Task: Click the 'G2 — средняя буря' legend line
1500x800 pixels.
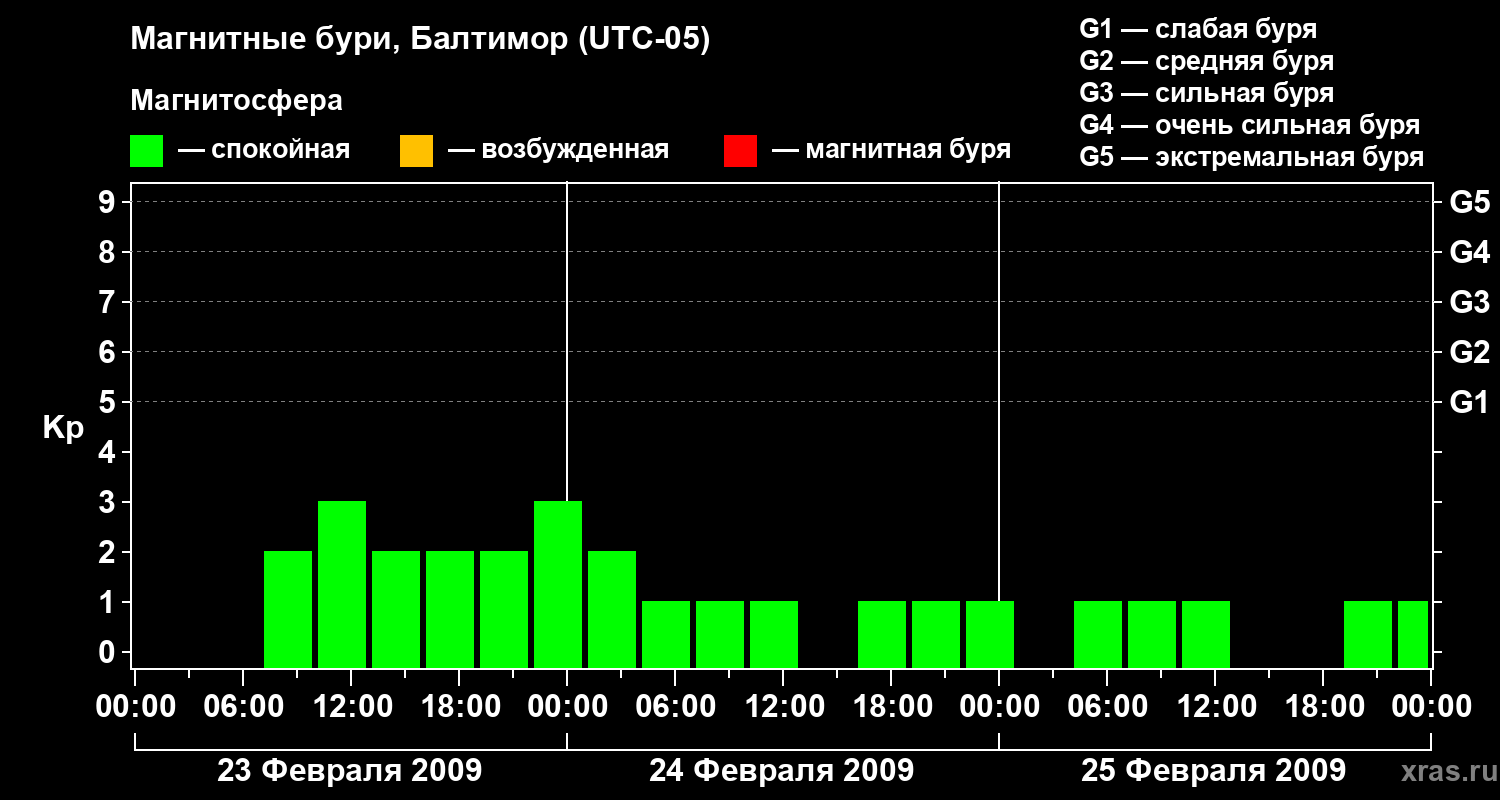Action: pos(1207,61)
